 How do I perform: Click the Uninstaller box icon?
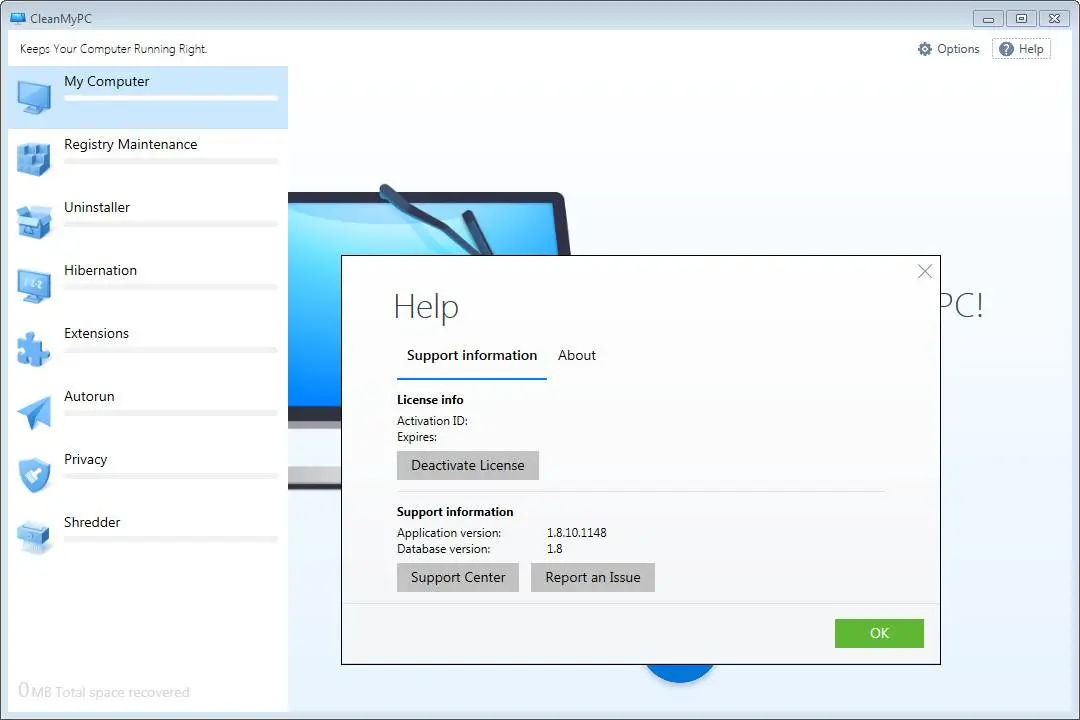point(34,222)
